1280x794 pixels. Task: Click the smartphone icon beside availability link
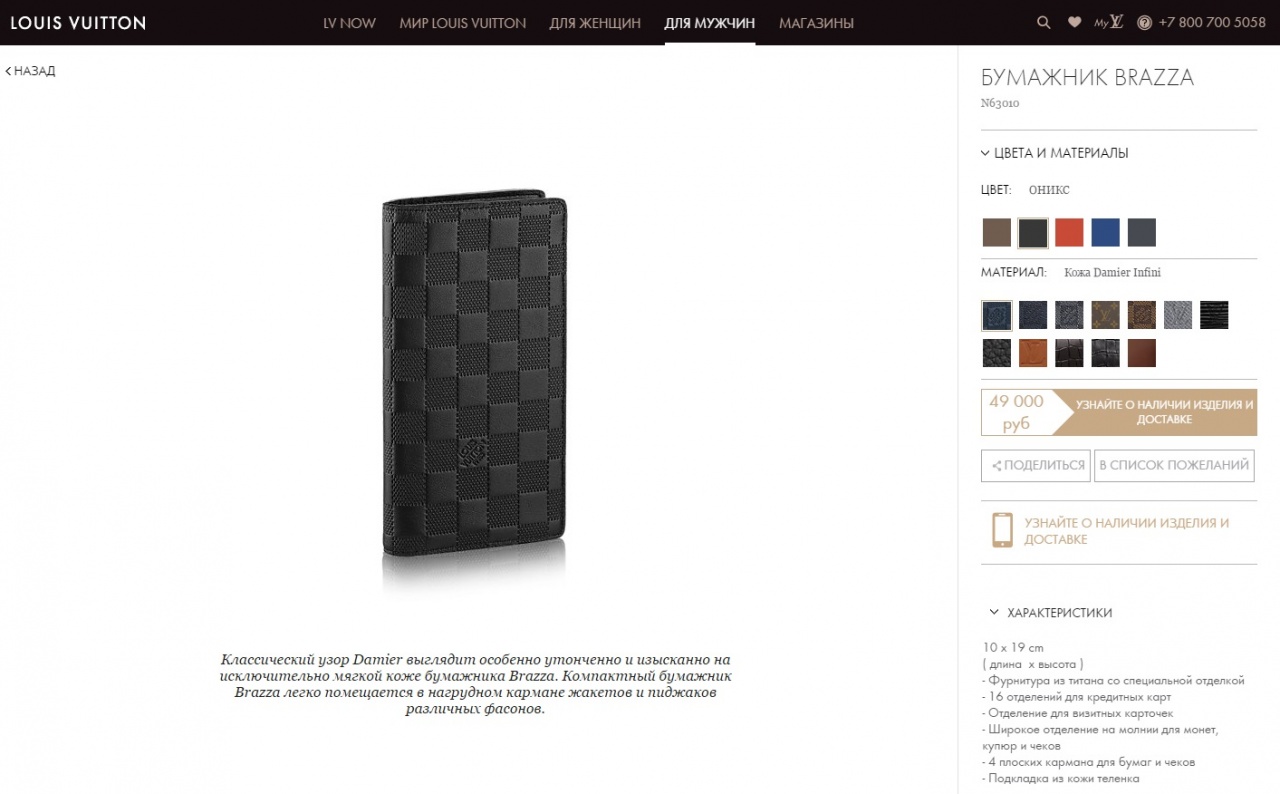point(1001,530)
